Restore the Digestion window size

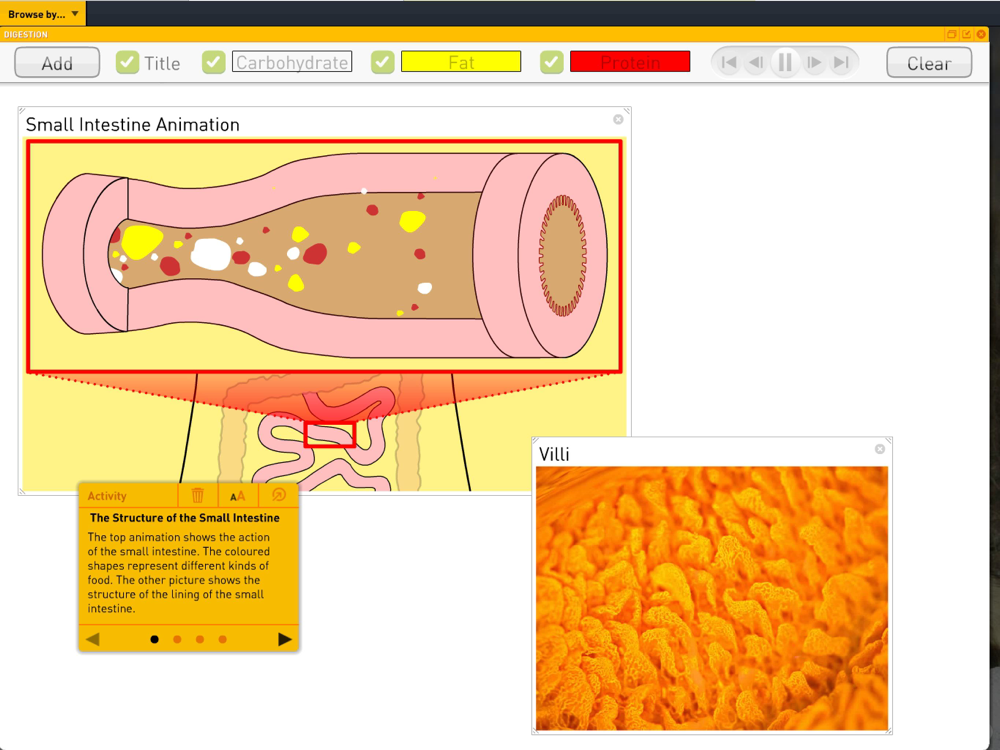(x=951, y=34)
